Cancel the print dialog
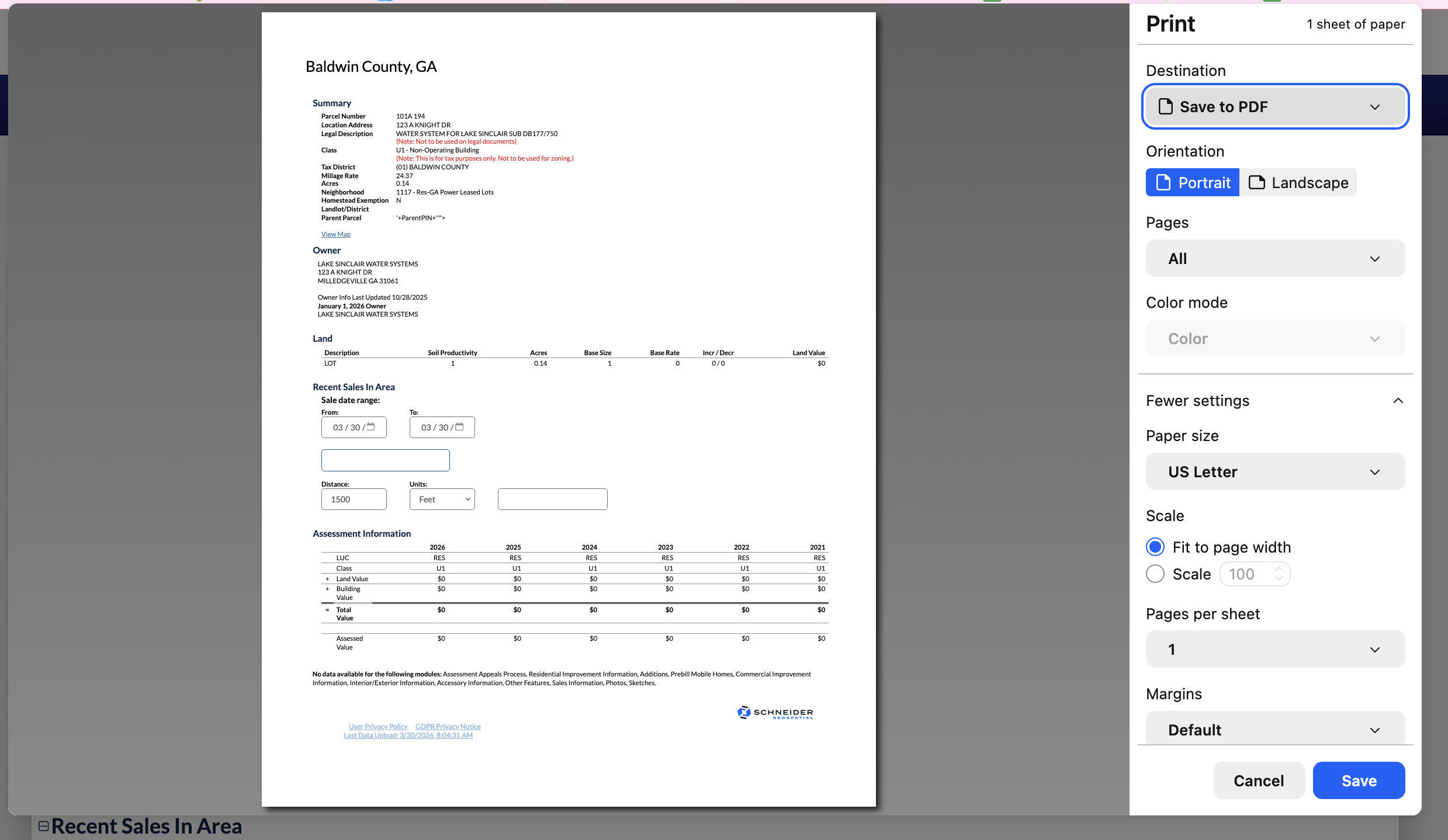Screen dimensions: 1448x840 [1259, 781]
